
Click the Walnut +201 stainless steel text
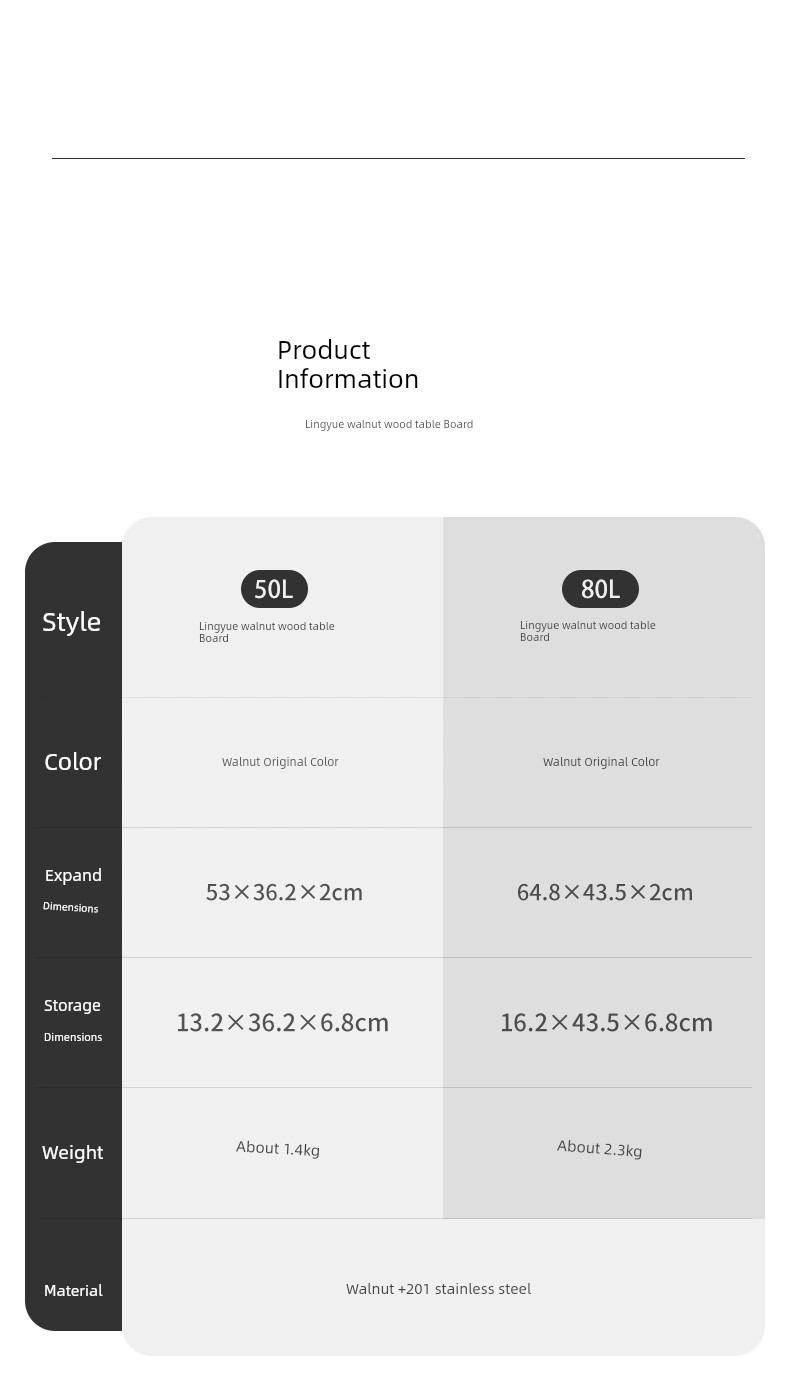pyautogui.click(x=438, y=1289)
